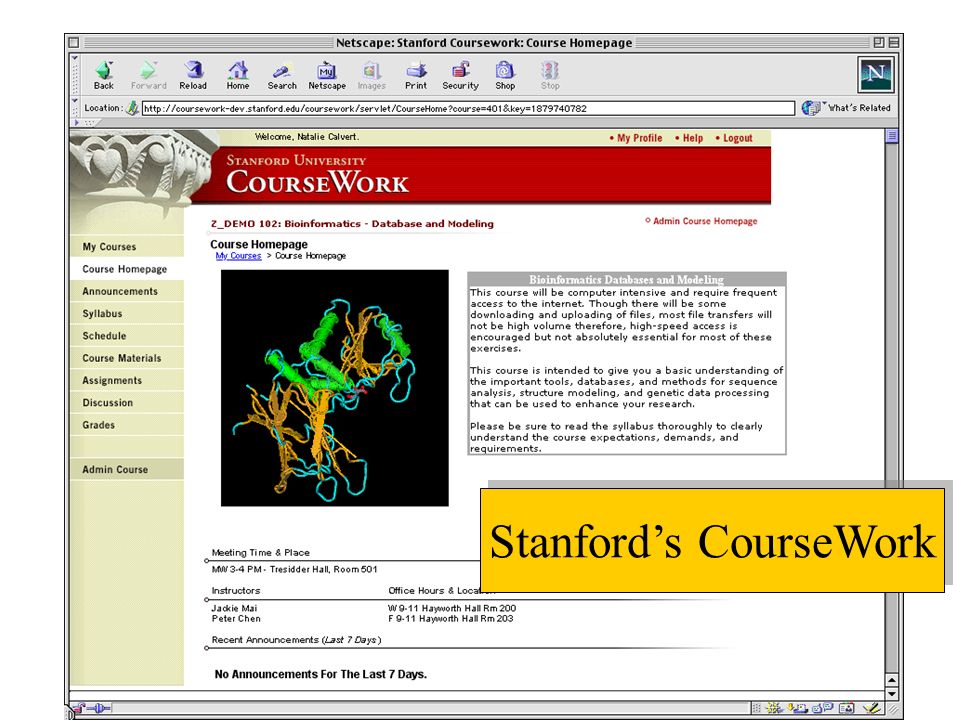The height and width of the screenshot is (720, 960).
Task: Open Syllabus from sidebar
Action: pos(127,313)
